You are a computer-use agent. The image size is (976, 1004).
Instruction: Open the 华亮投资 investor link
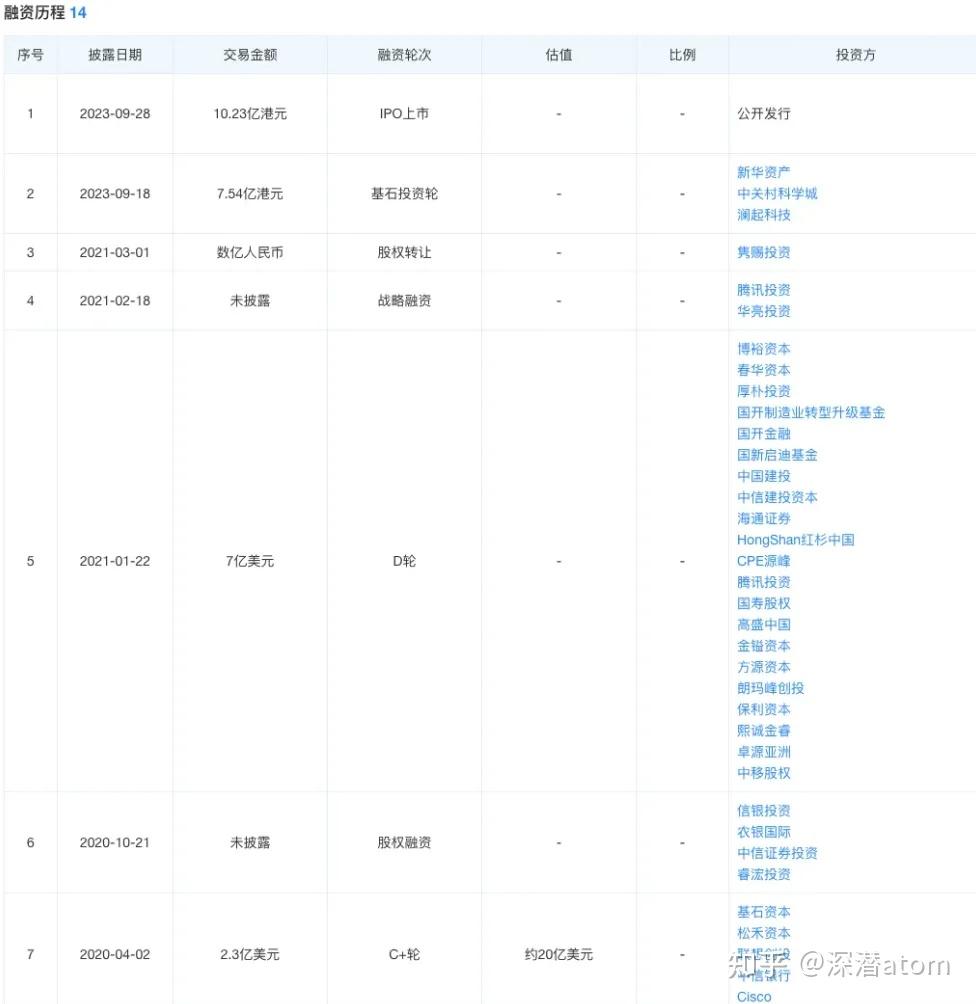(763, 311)
